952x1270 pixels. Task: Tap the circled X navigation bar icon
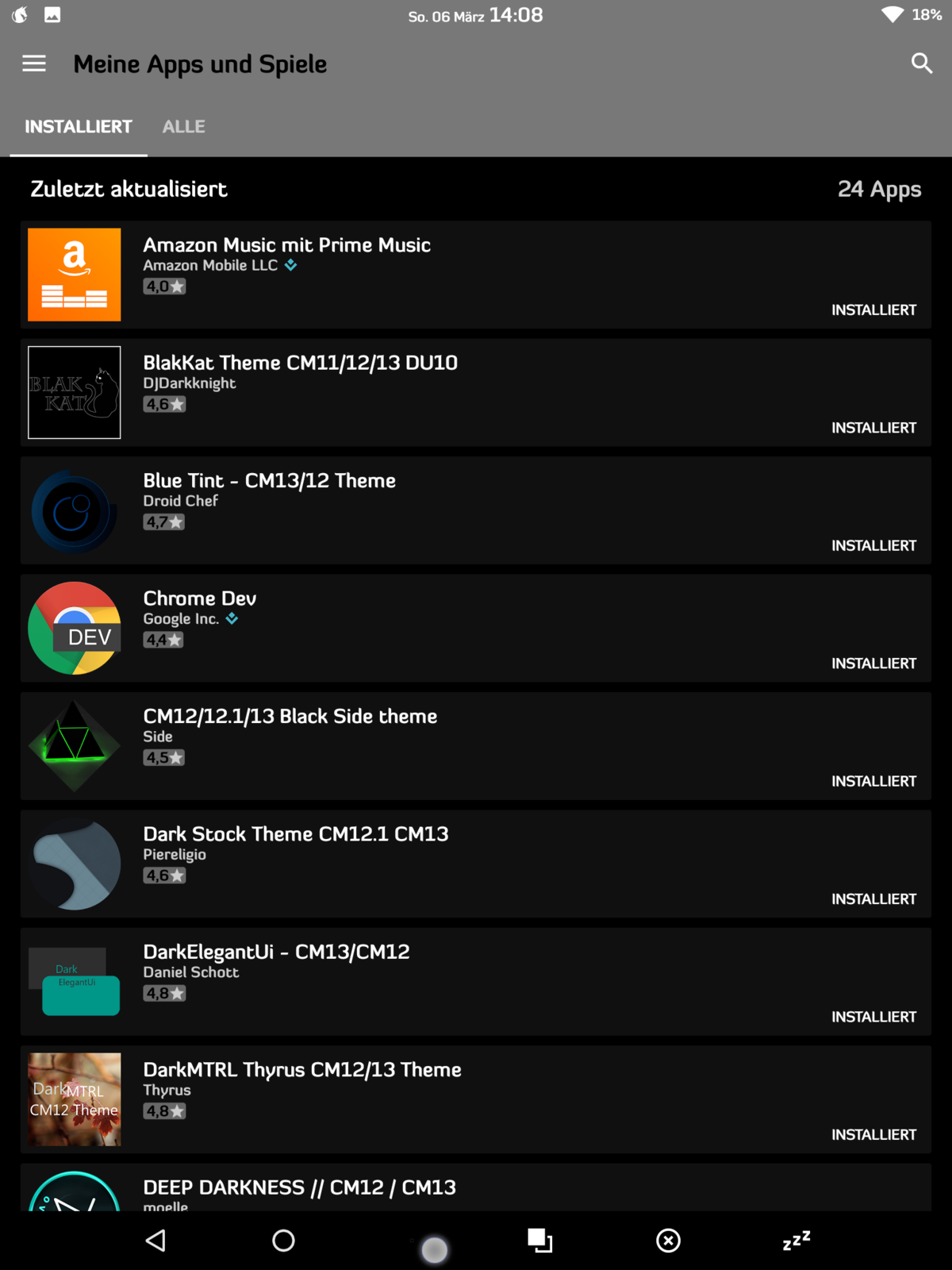(x=668, y=1240)
